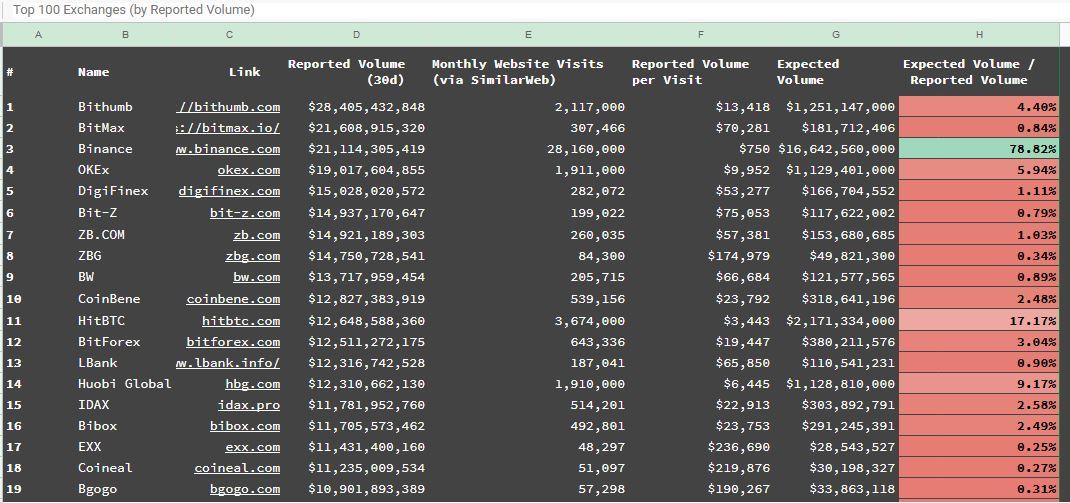
Task: Click the 9.17% ratio cell
Action: coord(979,384)
